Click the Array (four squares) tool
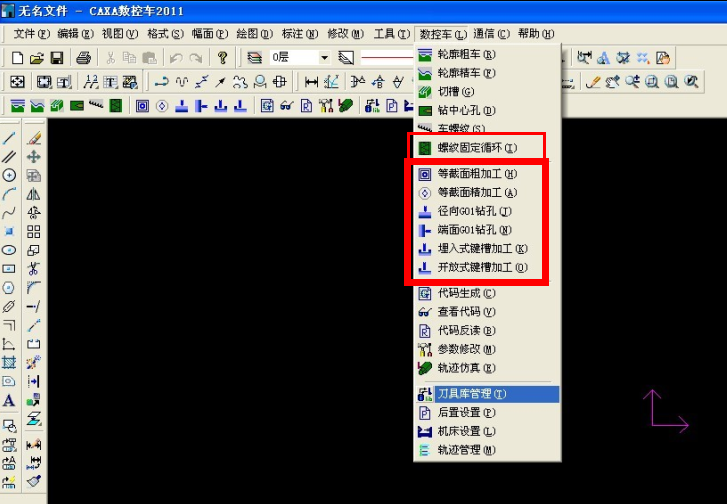727x504 pixels. click(33, 231)
